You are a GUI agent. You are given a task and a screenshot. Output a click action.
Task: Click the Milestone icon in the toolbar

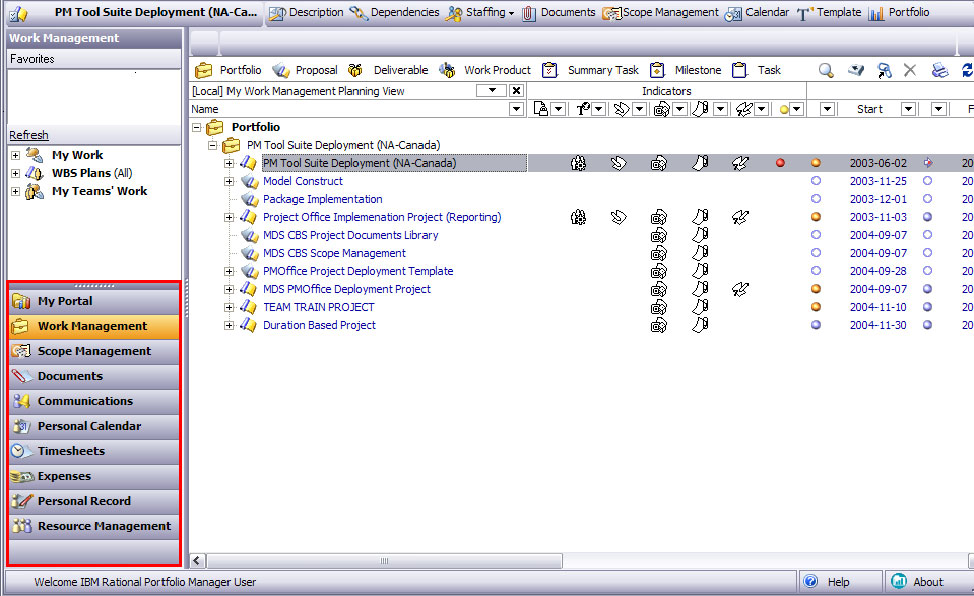(x=657, y=70)
